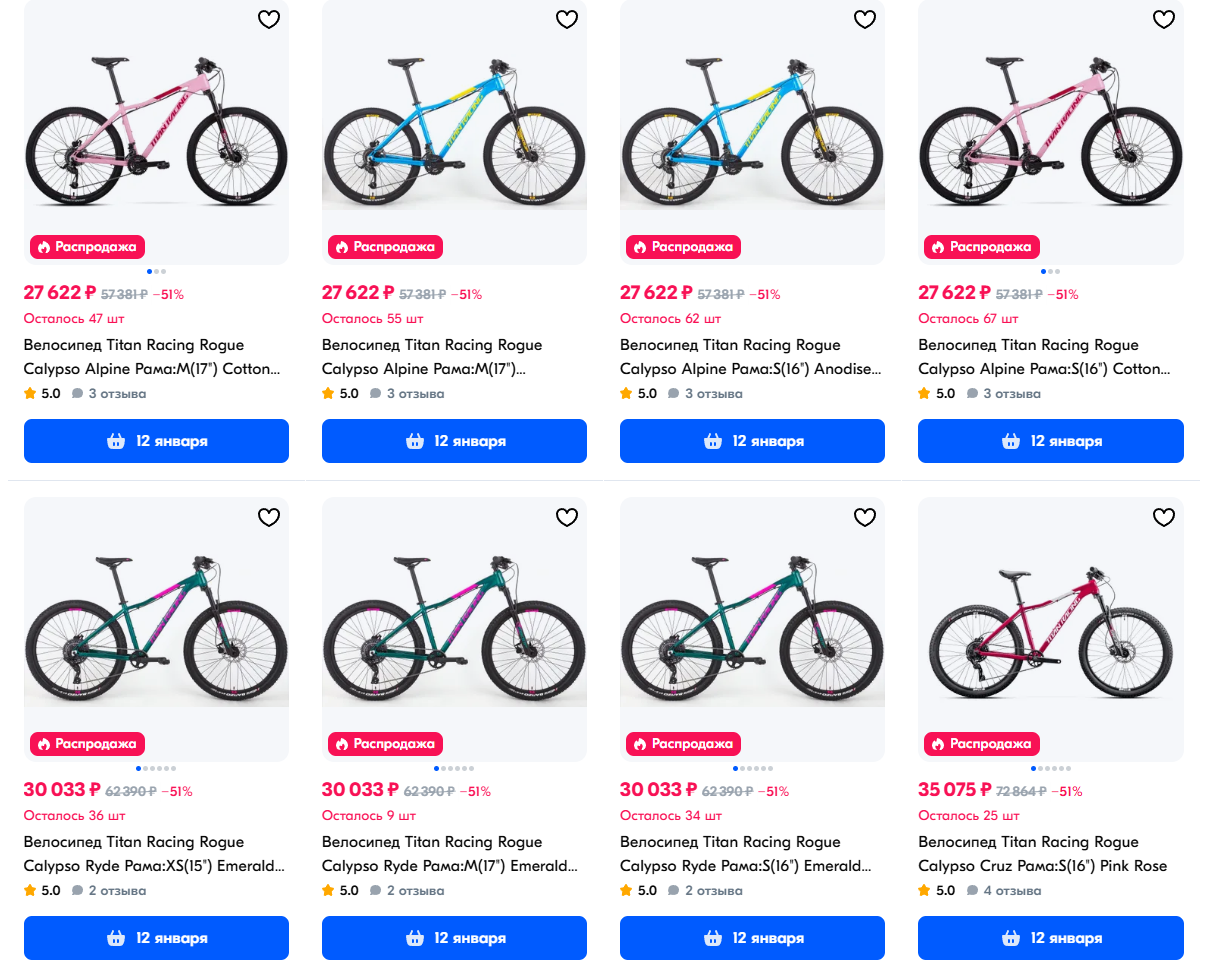1228x964 pixels.
Task: Click Распродажа badge on Ryde XS(15") bike
Action: coord(88,744)
